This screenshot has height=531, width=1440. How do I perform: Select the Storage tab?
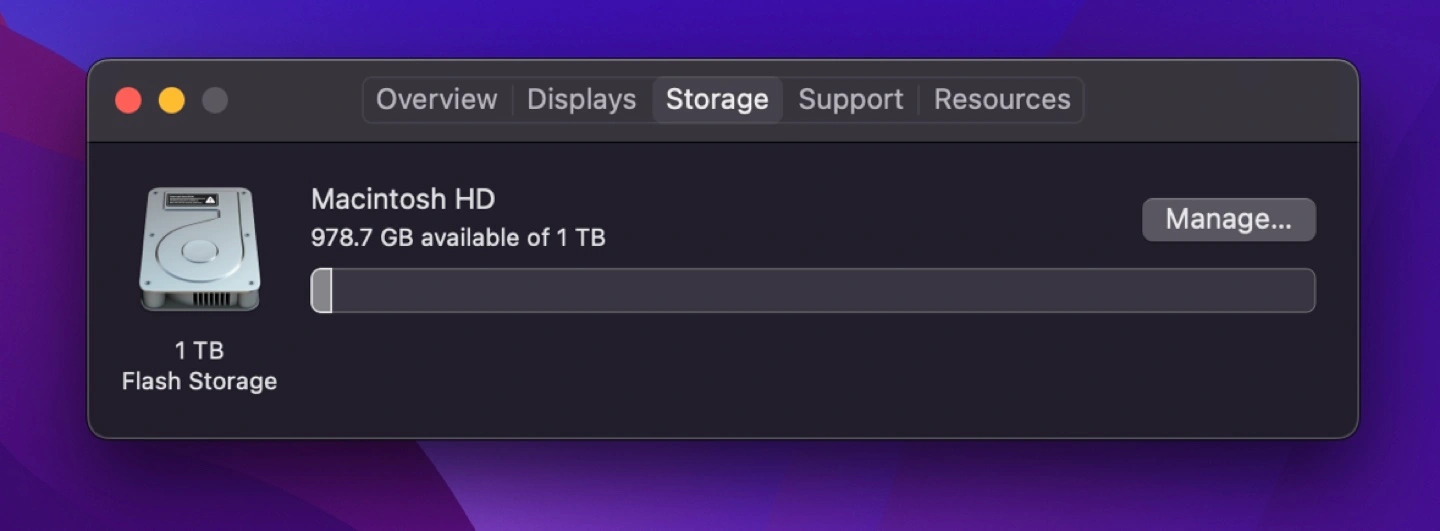coord(717,100)
